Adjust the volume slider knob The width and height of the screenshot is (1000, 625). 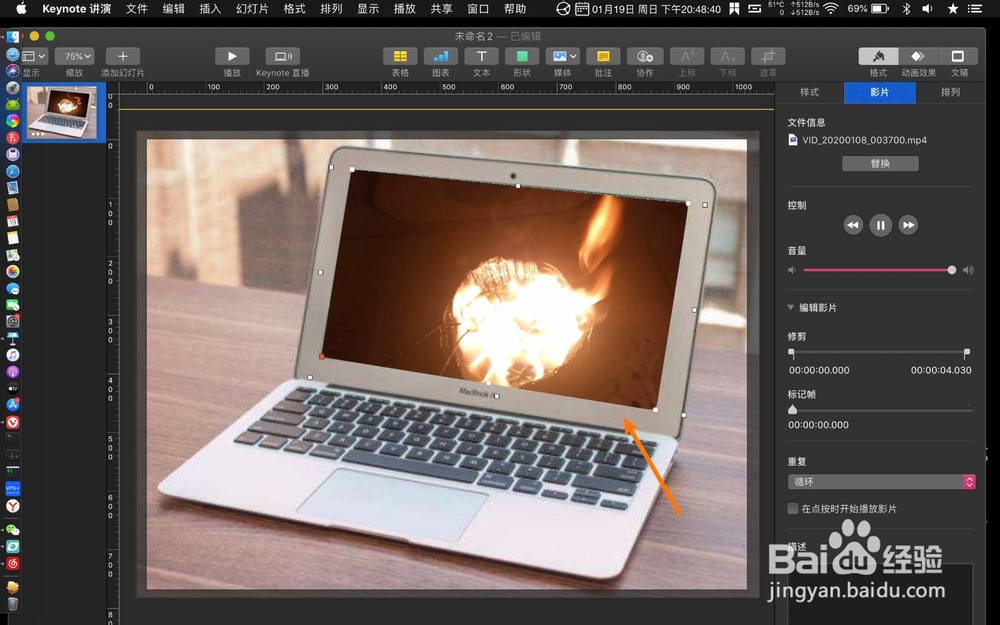pyautogui.click(x=952, y=270)
